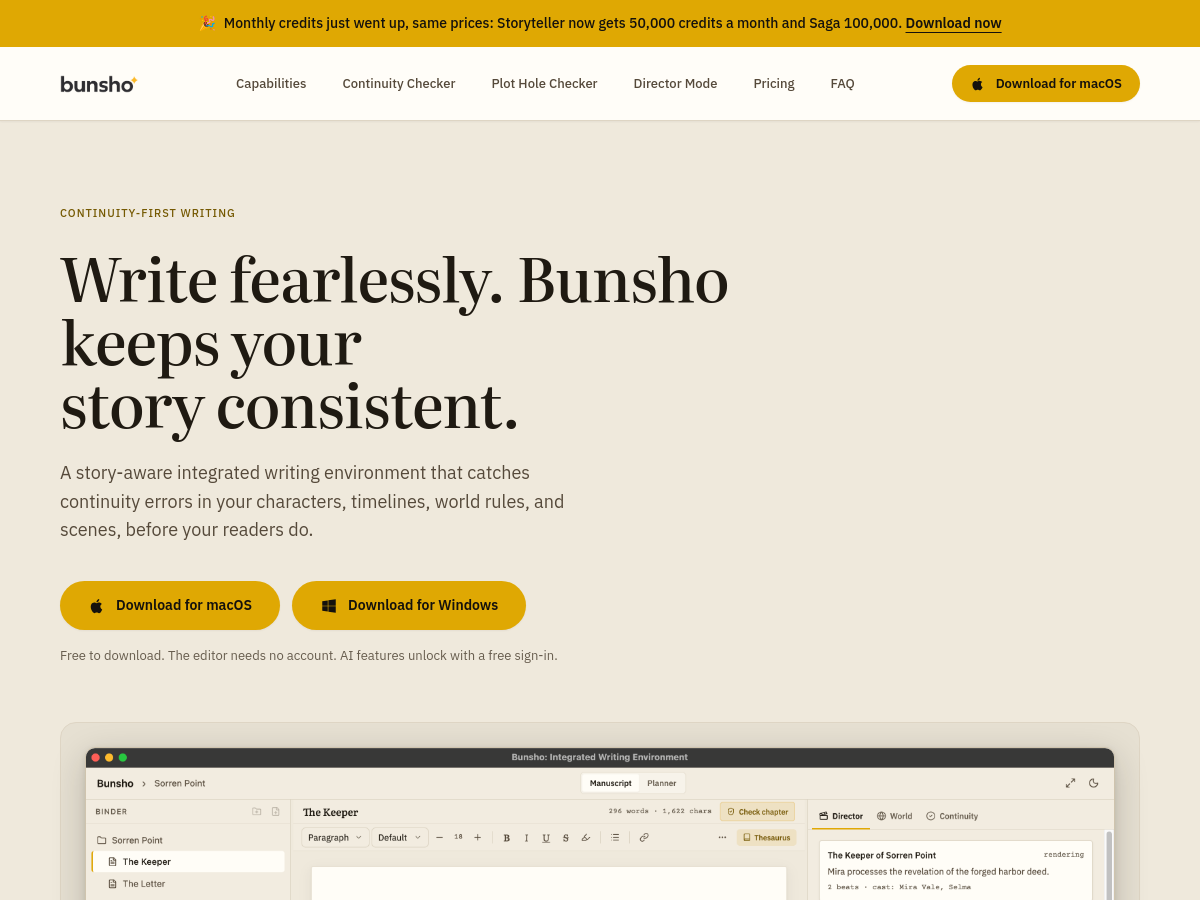Open the Default font dropdown
The image size is (1200, 900).
point(400,837)
